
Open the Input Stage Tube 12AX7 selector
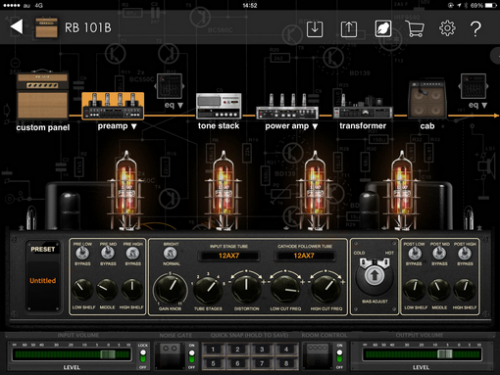pos(229,256)
